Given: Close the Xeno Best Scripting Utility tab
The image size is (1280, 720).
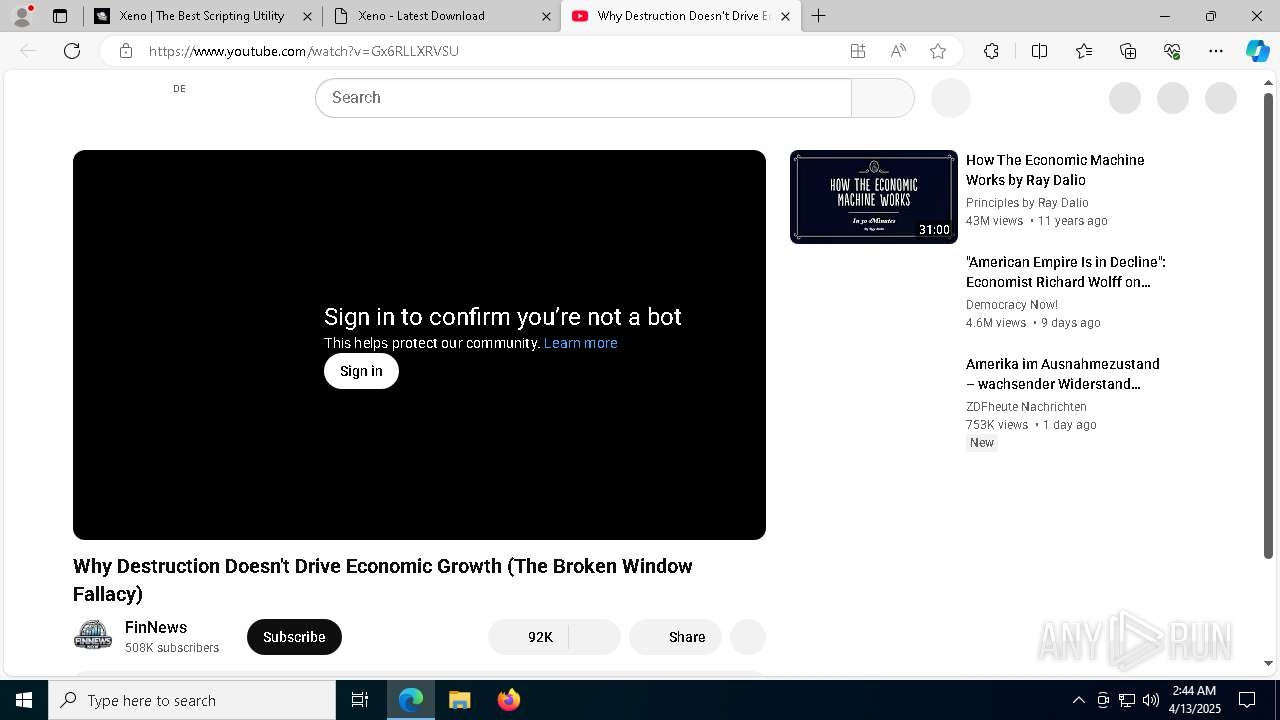Looking at the screenshot, I should (x=307, y=16).
